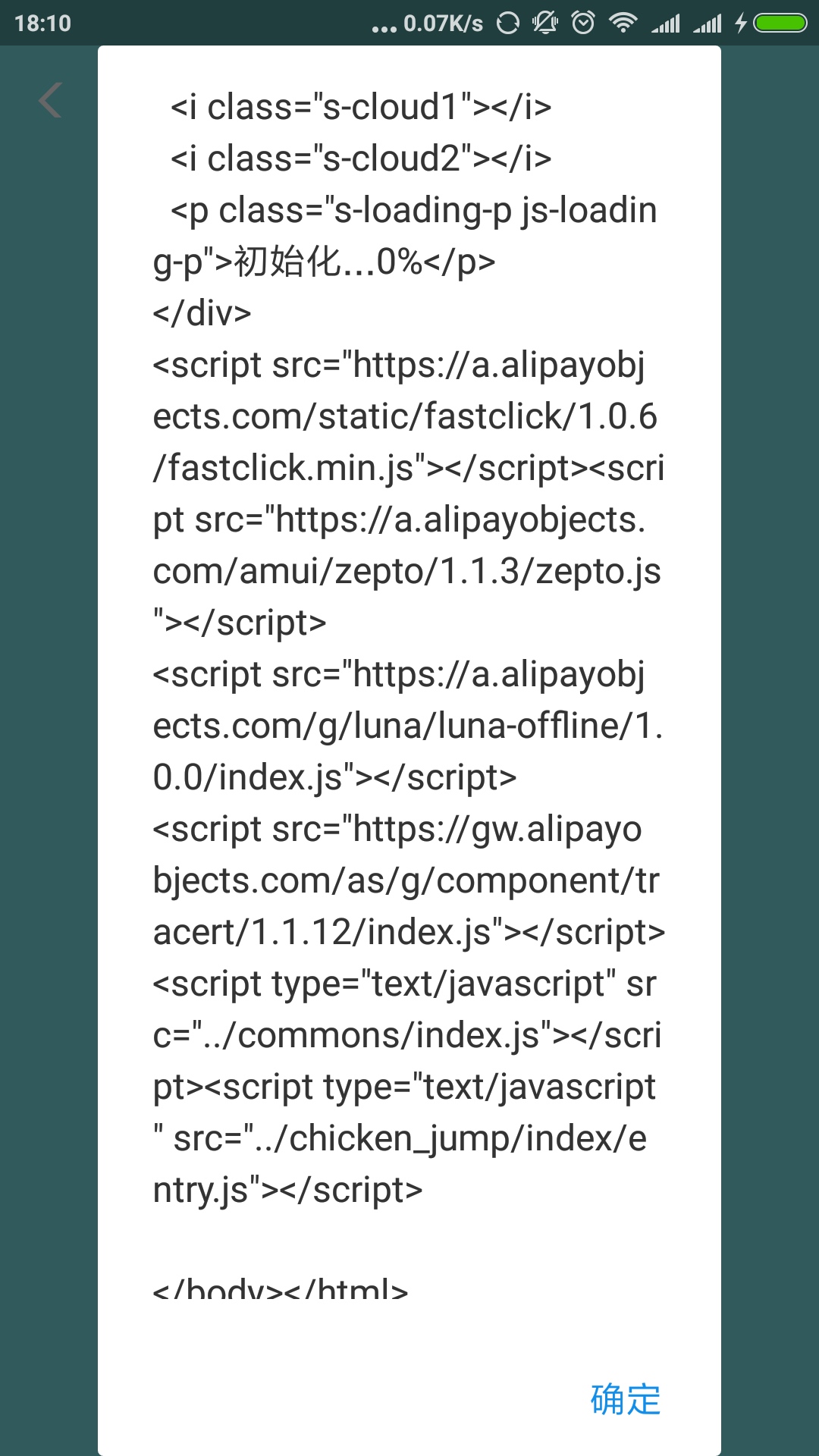Tap the back arrow behind the dialog
The width and height of the screenshot is (819, 1456).
click(50, 100)
